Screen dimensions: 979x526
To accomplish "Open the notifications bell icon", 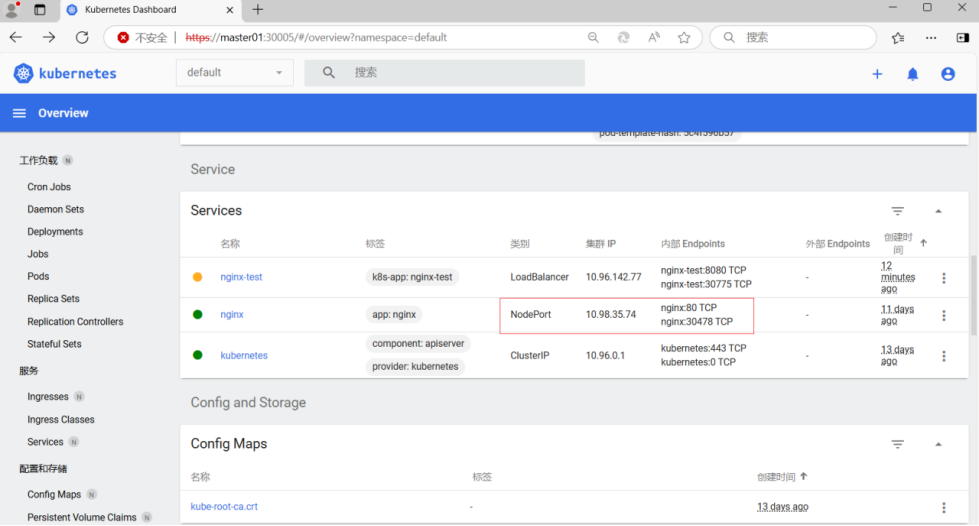I will pyautogui.click(x=912, y=74).
